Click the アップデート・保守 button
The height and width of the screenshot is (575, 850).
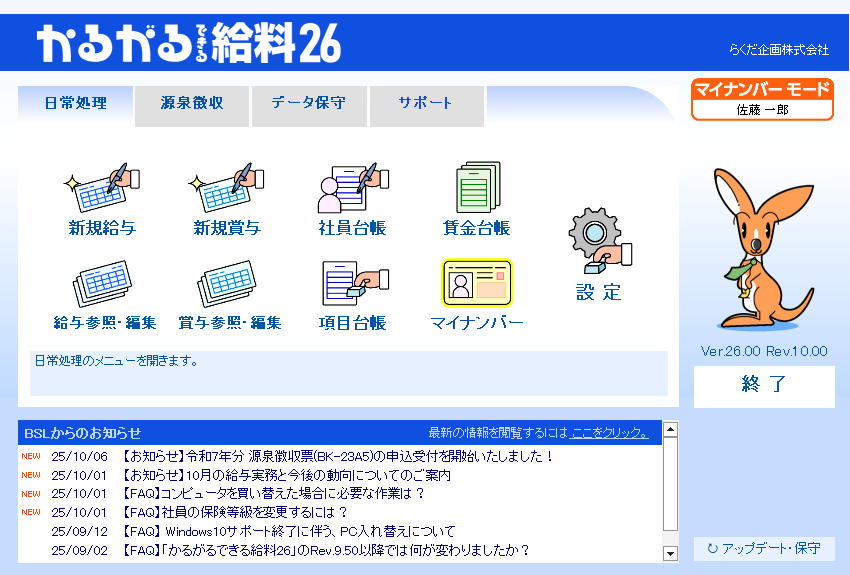764,549
